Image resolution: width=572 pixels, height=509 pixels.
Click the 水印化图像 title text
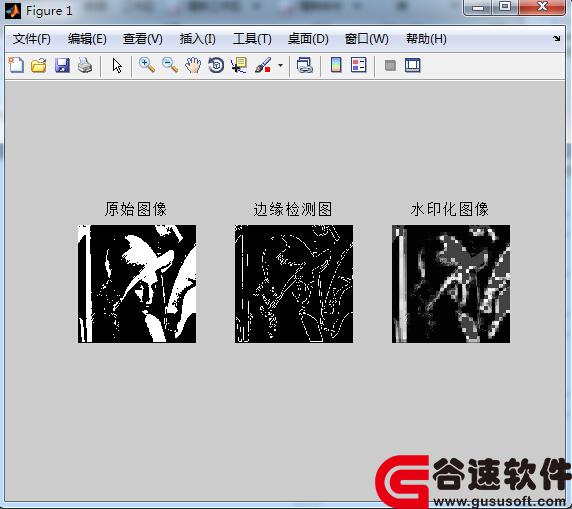(x=449, y=209)
